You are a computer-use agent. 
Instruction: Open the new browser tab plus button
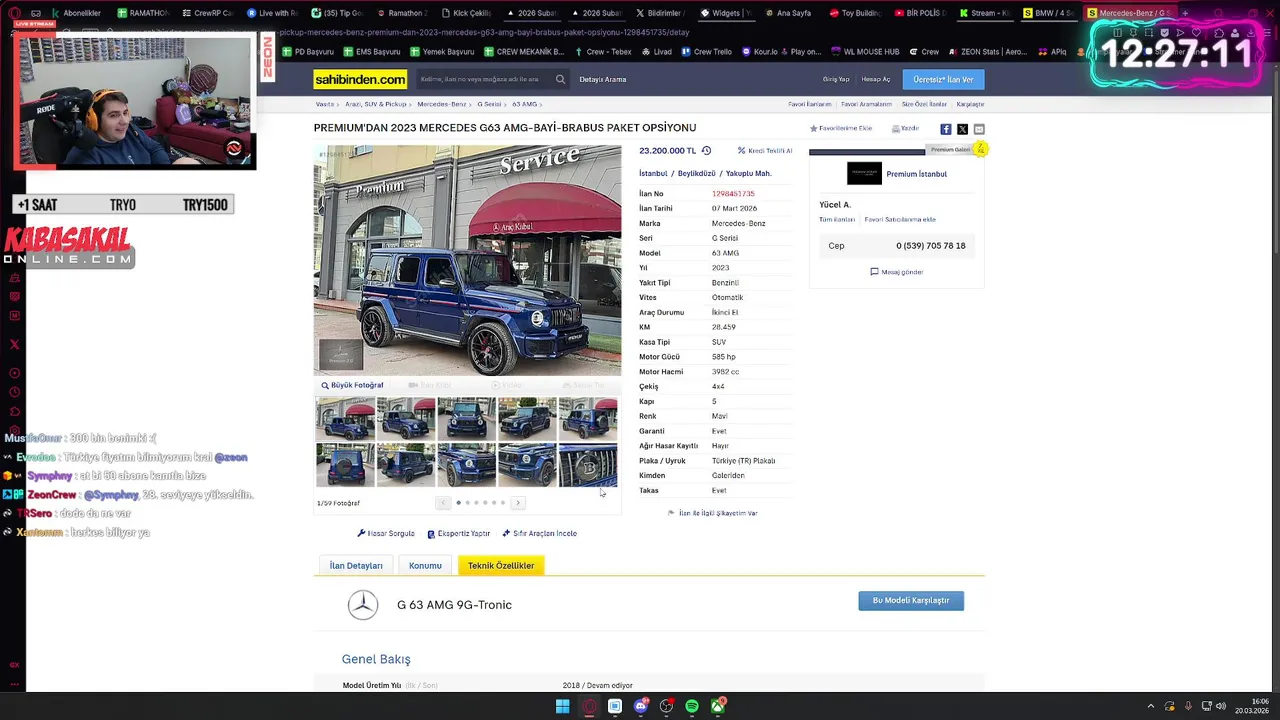point(1185,13)
